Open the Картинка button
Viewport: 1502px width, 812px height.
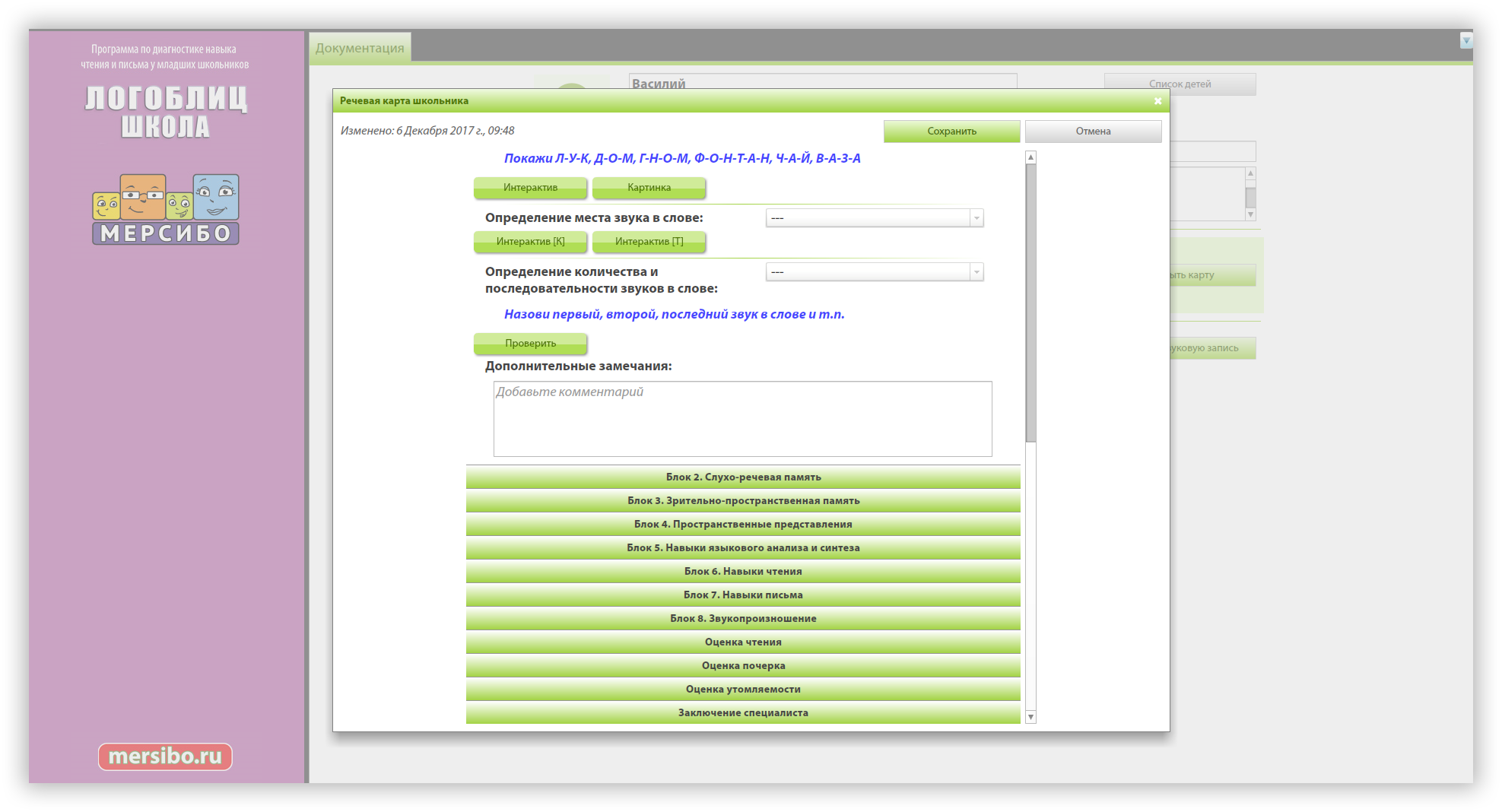pos(649,188)
